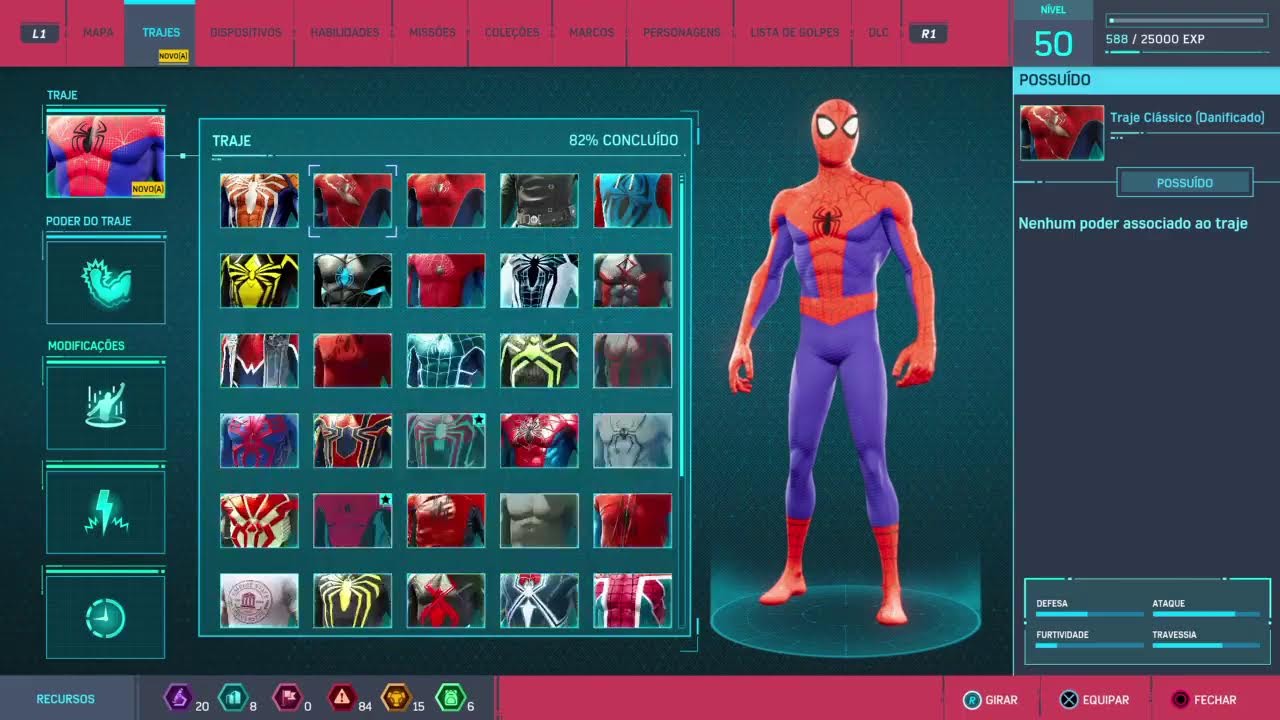Select the dark armored suit with blue chest light

pyautogui.click(x=353, y=280)
